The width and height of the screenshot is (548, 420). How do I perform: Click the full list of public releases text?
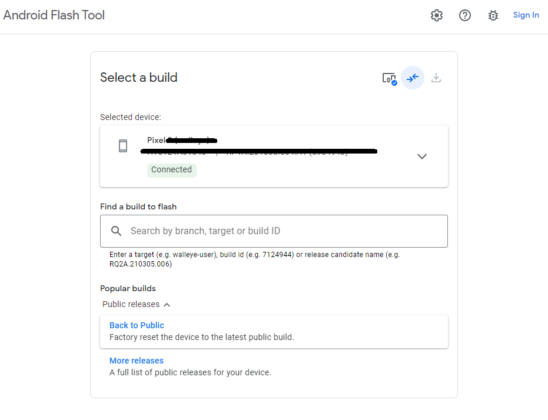[x=190, y=372]
